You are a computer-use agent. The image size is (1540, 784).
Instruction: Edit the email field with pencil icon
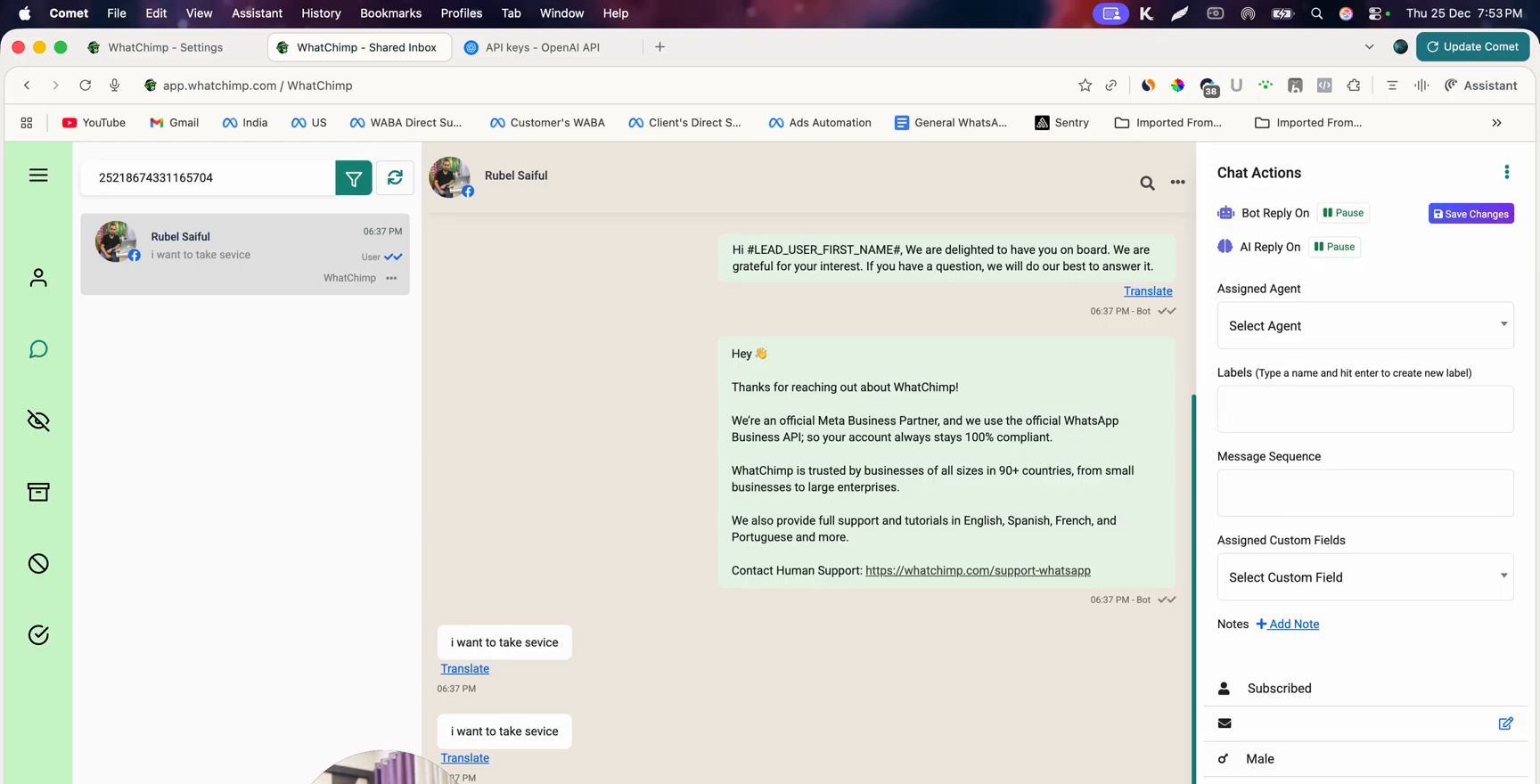tap(1505, 723)
